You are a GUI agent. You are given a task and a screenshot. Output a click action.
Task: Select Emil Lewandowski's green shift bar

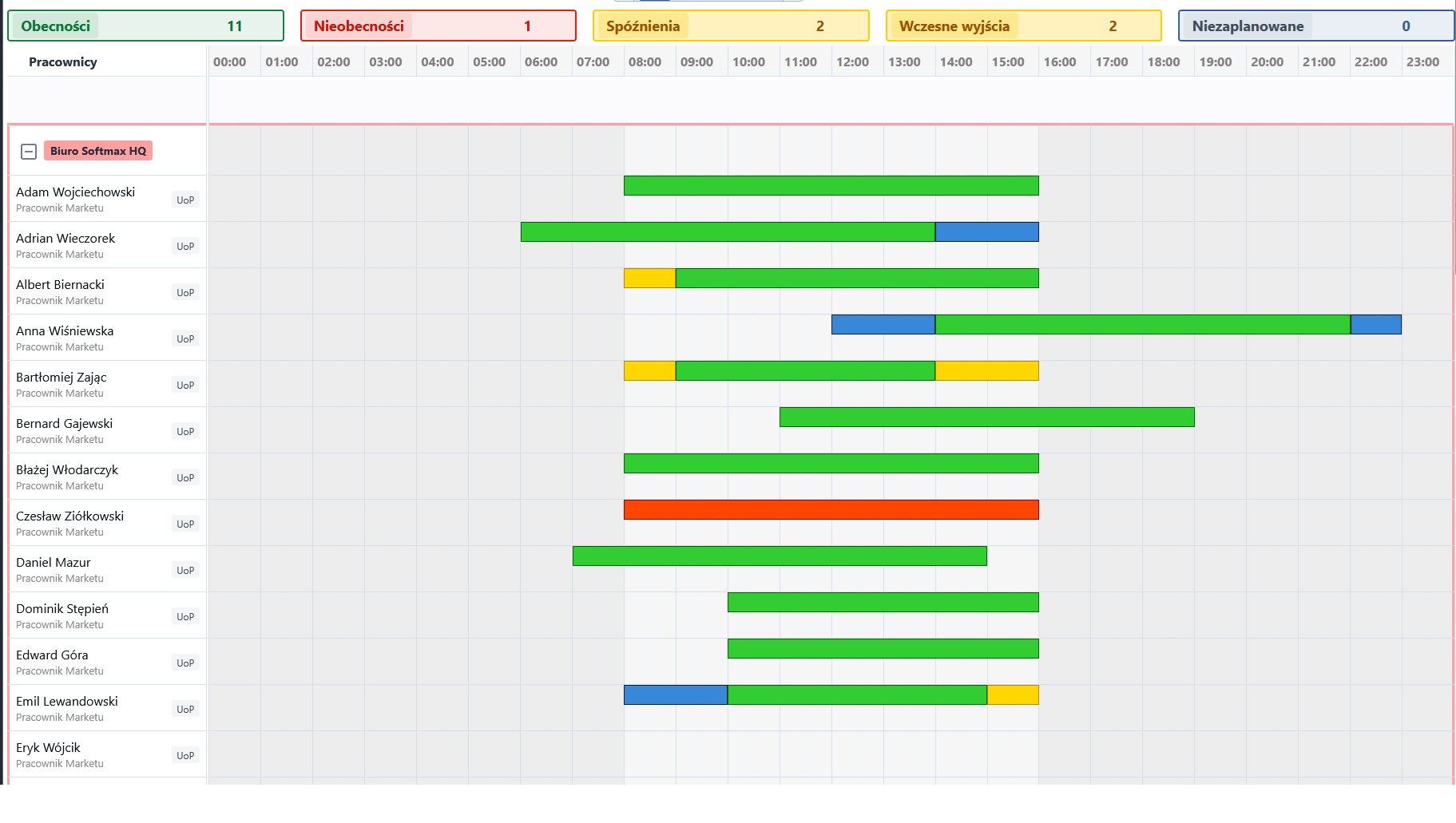pos(857,694)
